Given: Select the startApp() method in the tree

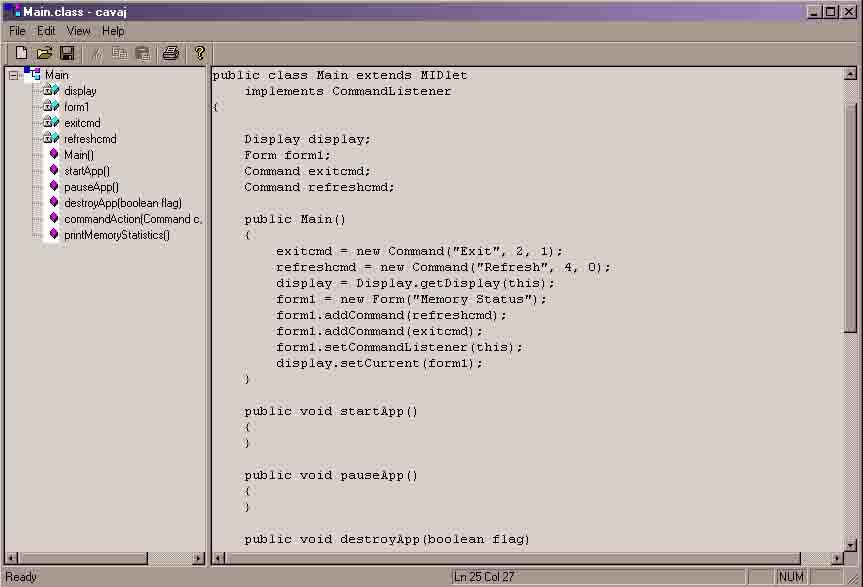Looking at the screenshot, I should pyautogui.click(x=87, y=171).
